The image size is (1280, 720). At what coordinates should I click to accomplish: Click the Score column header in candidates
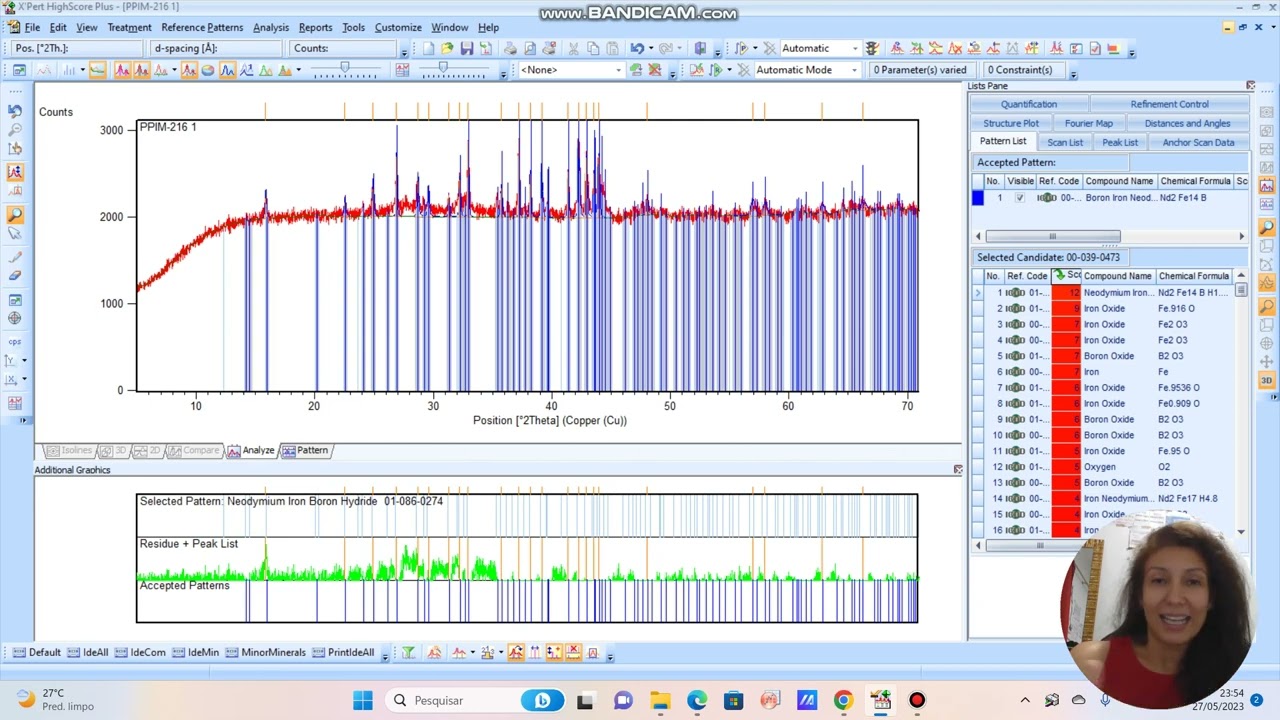[x=1066, y=276]
